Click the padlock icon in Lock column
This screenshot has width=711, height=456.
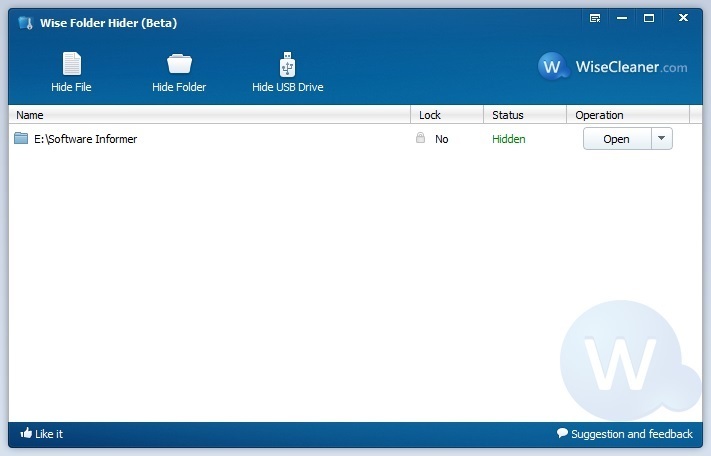[420, 138]
